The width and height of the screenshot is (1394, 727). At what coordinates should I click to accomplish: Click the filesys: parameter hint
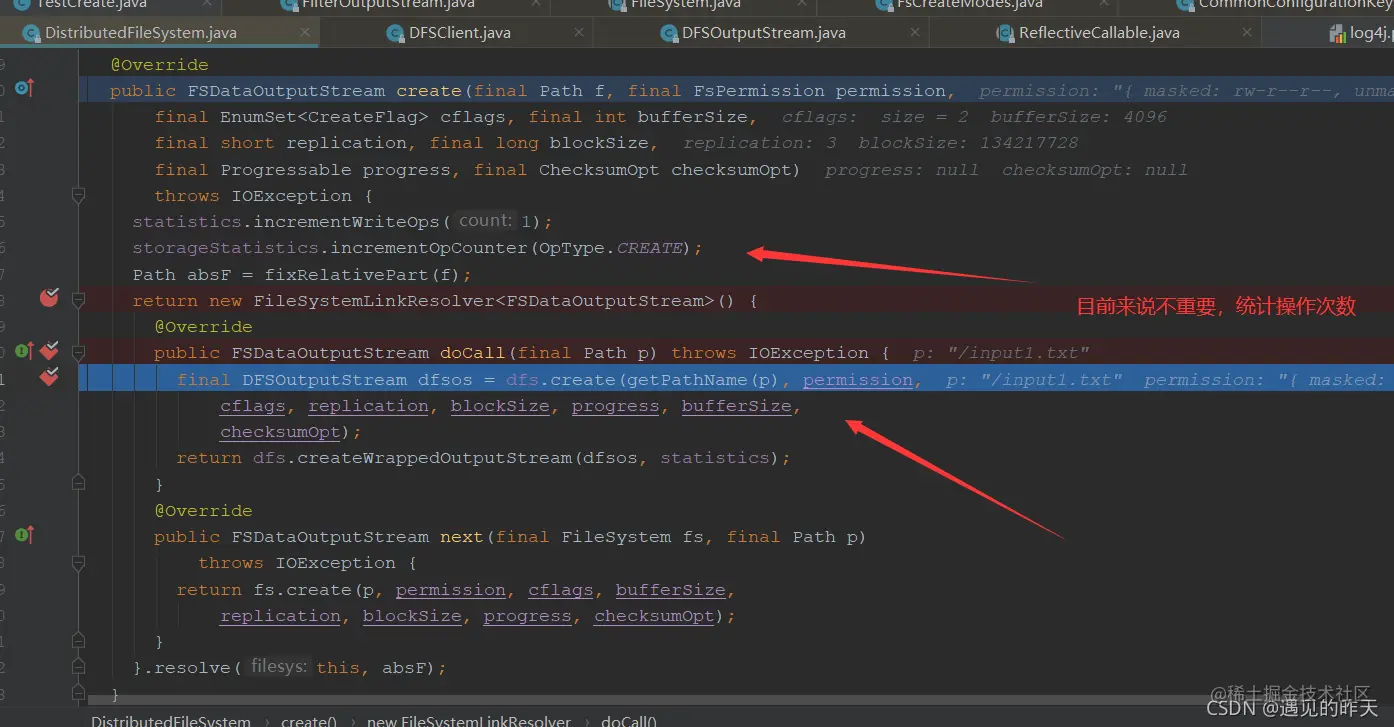279,666
